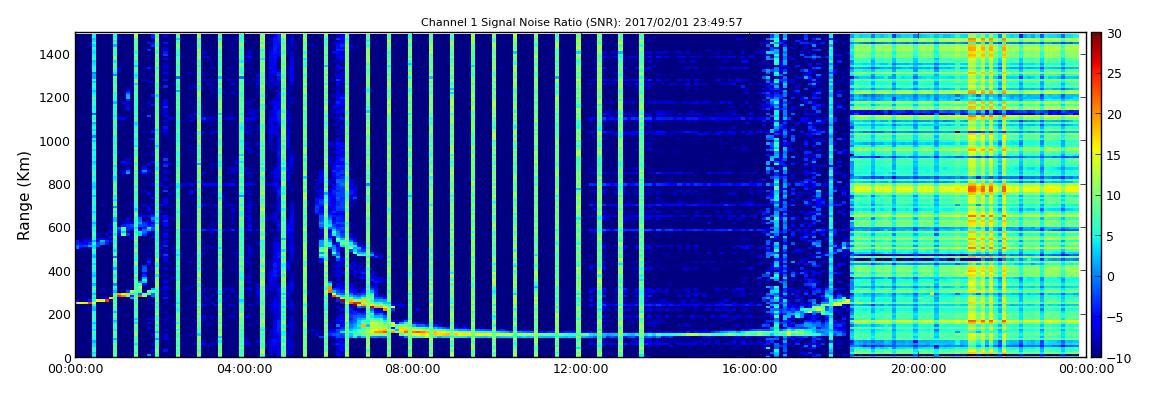Click the colorbar label -10

pyautogui.click(x=1118, y=358)
